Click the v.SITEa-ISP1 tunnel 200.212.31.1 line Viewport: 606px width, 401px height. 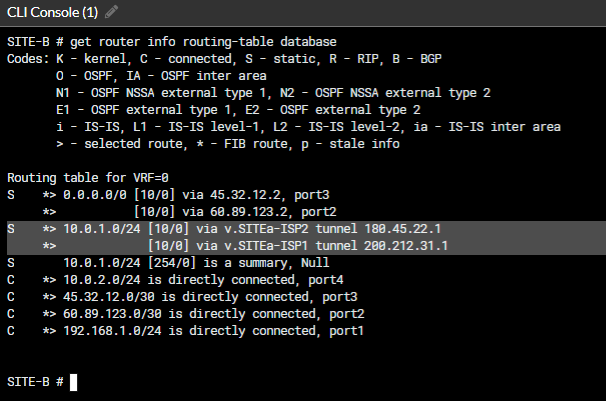pos(297,245)
